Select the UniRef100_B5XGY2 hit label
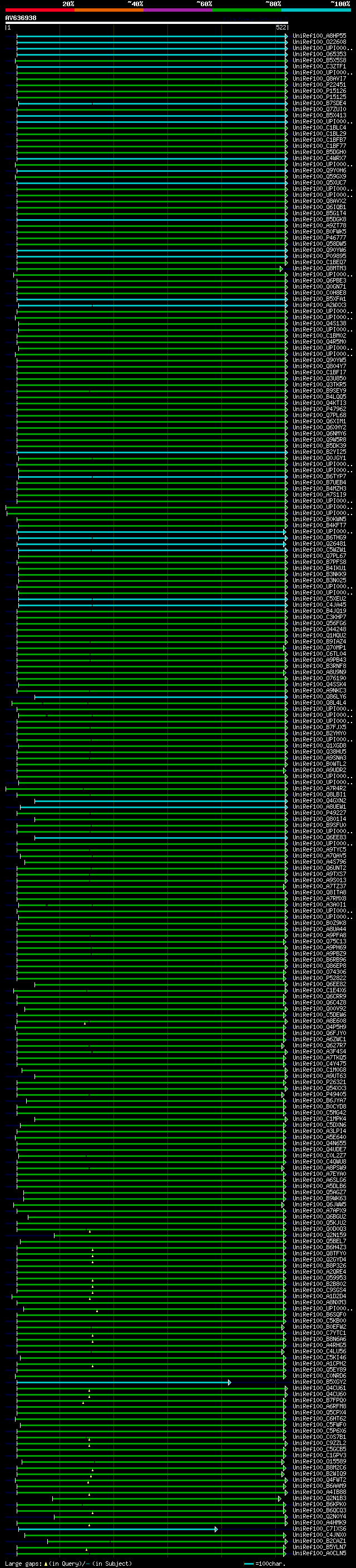The height and width of the screenshot is (1568, 356). [x=319, y=1382]
